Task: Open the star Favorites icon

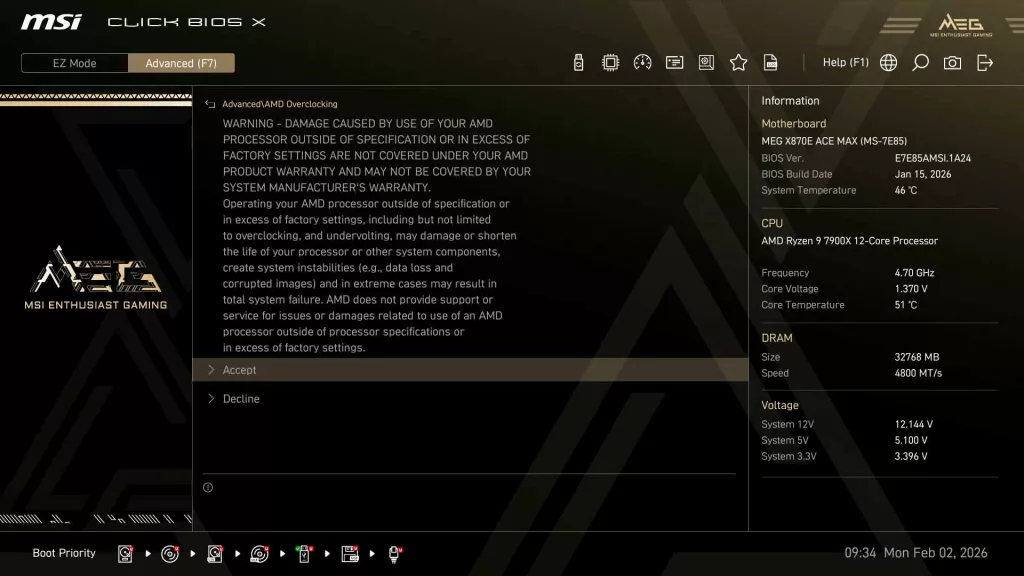Action: click(738, 62)
